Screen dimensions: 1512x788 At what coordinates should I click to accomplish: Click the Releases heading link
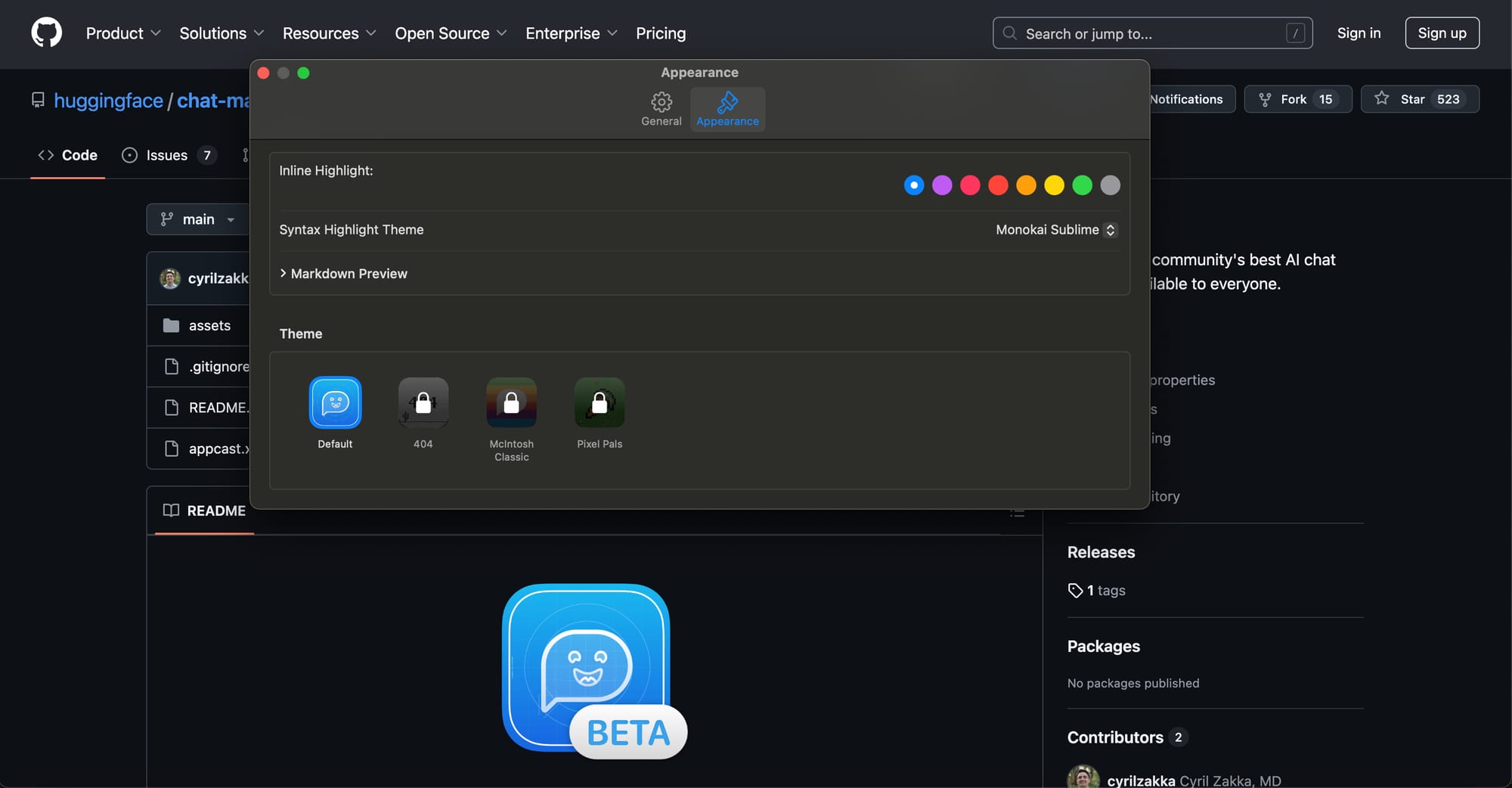point(1101,552)
